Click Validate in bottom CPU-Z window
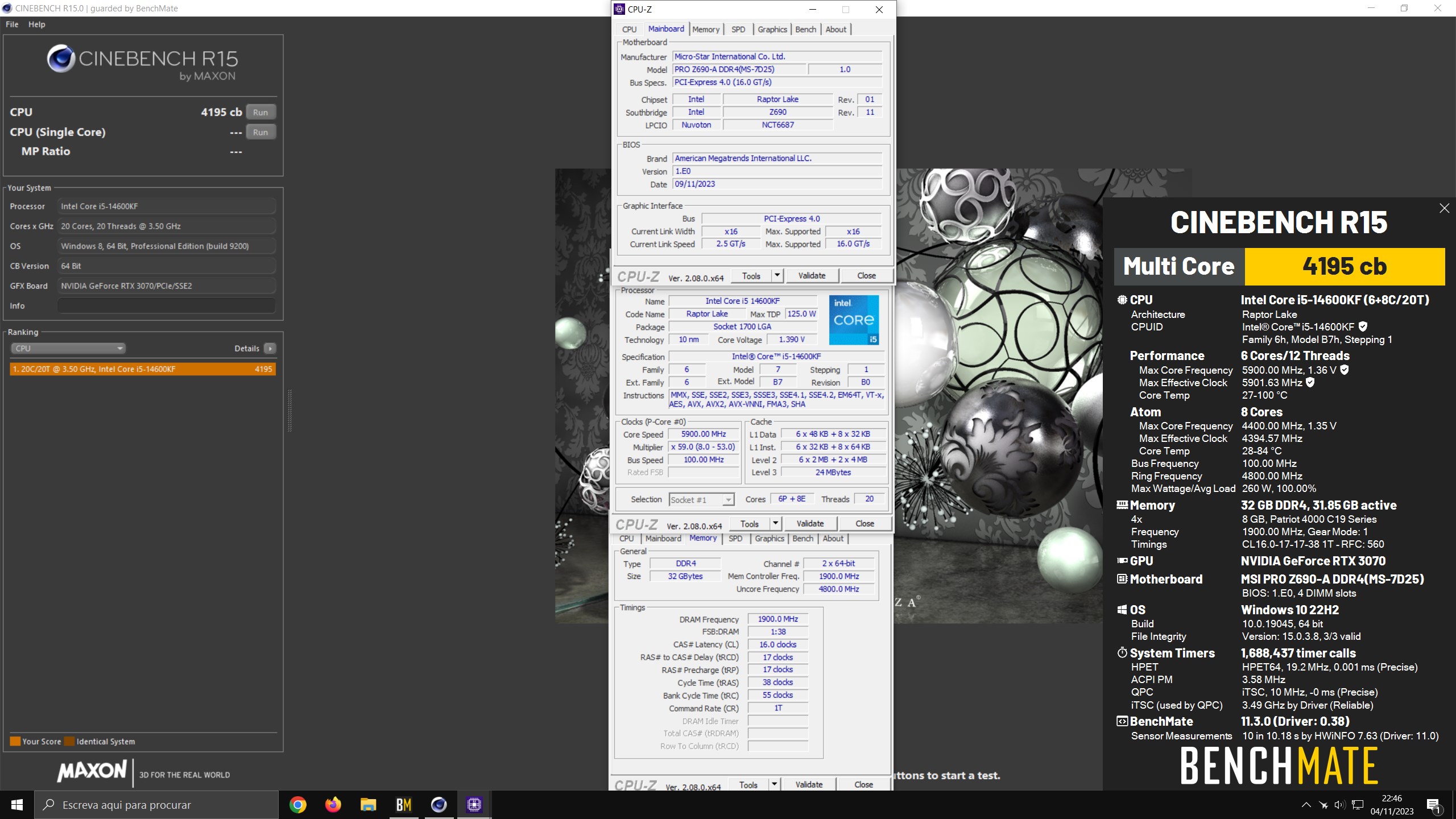The width and height of the screenshot is (1456, 819). (809, 784)
